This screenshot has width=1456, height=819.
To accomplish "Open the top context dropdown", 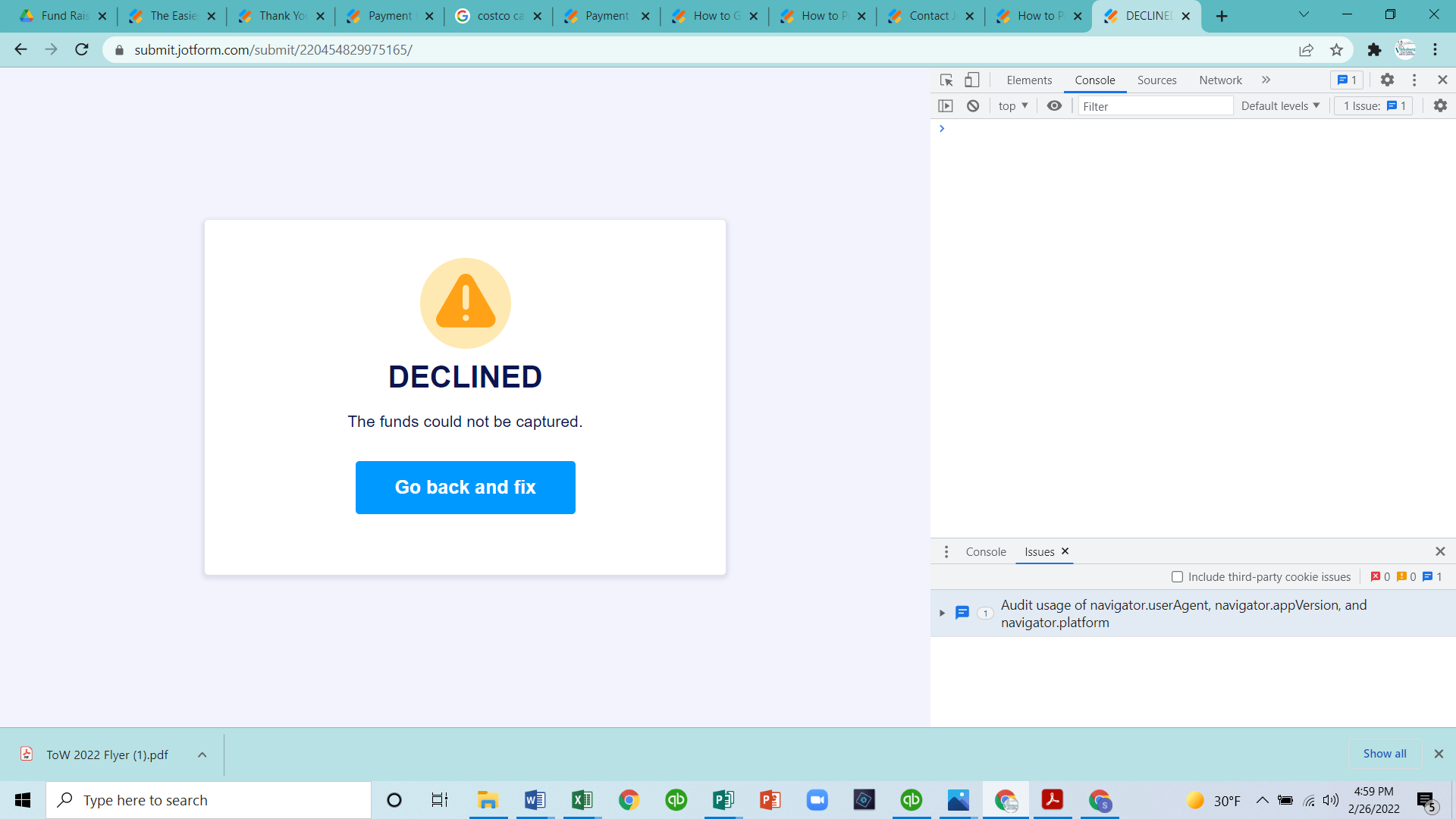I will 1012,106.
